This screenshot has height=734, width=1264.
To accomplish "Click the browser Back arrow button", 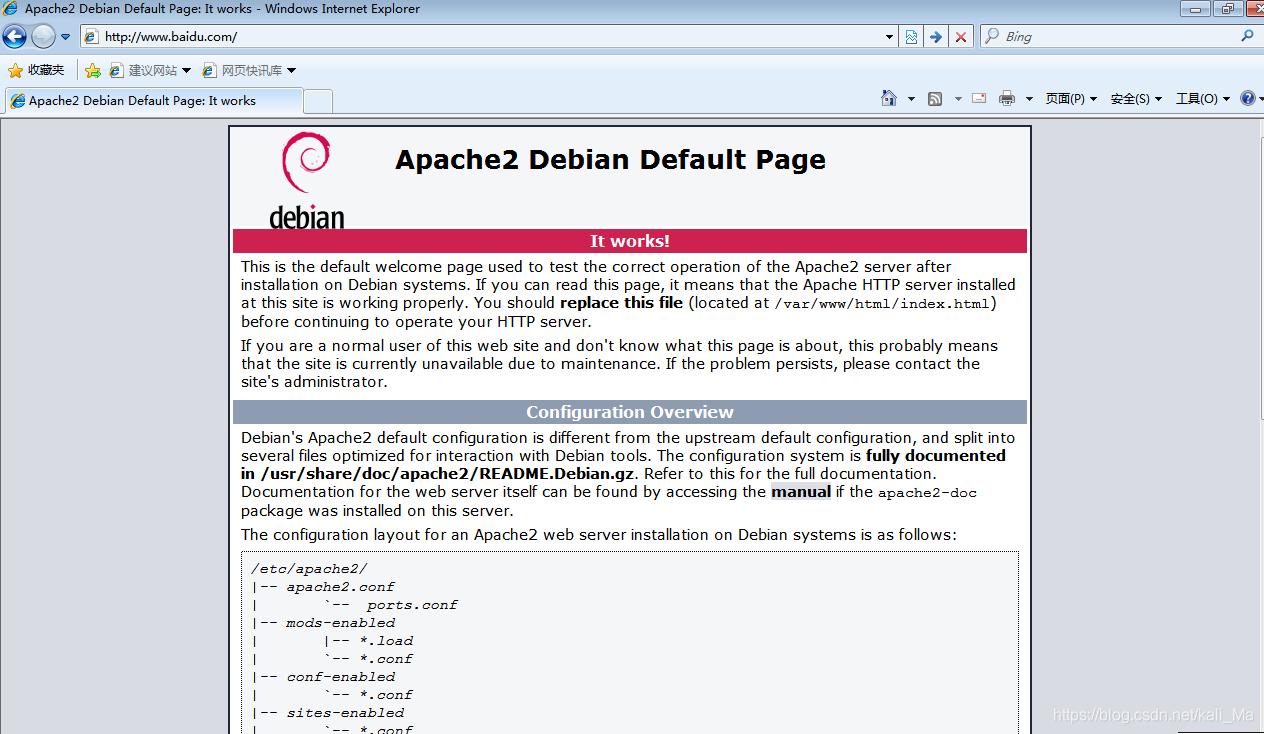I will [x=14, y=37].
